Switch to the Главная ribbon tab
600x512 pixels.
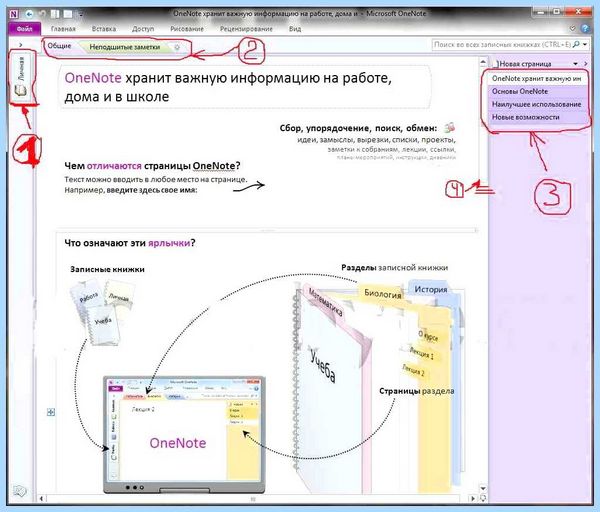[x=63, y=29]
